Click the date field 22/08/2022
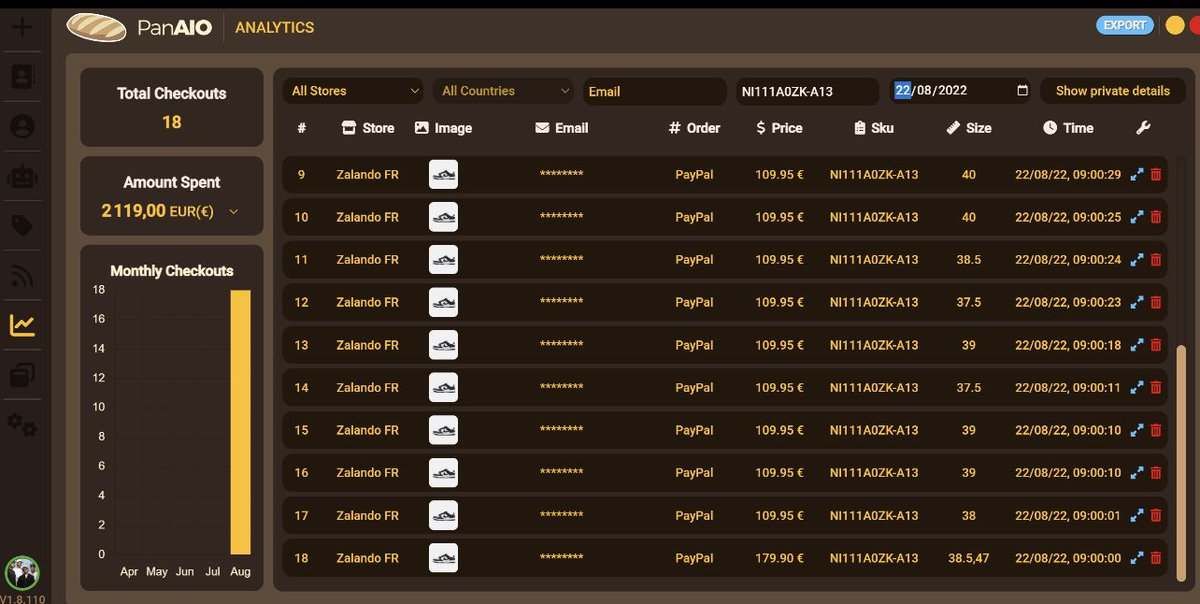This screenshot has height=604, width=1200. (960, 91)
